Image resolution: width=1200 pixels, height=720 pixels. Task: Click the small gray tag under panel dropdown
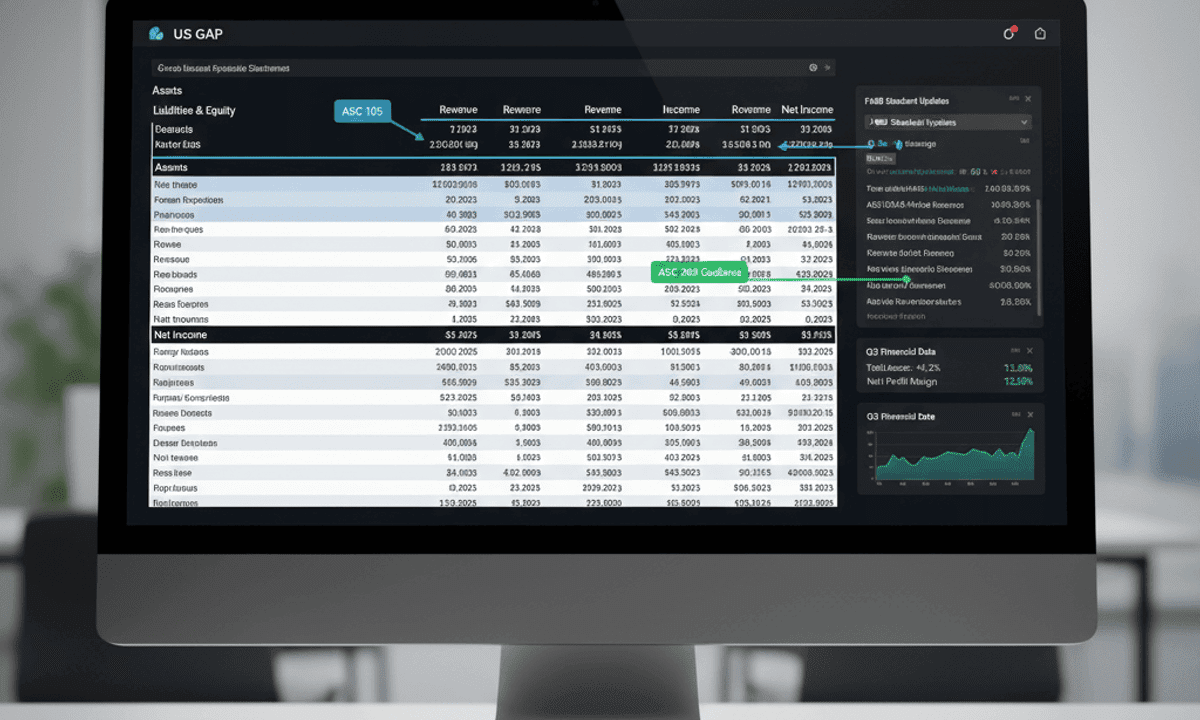tap(879, 158)
